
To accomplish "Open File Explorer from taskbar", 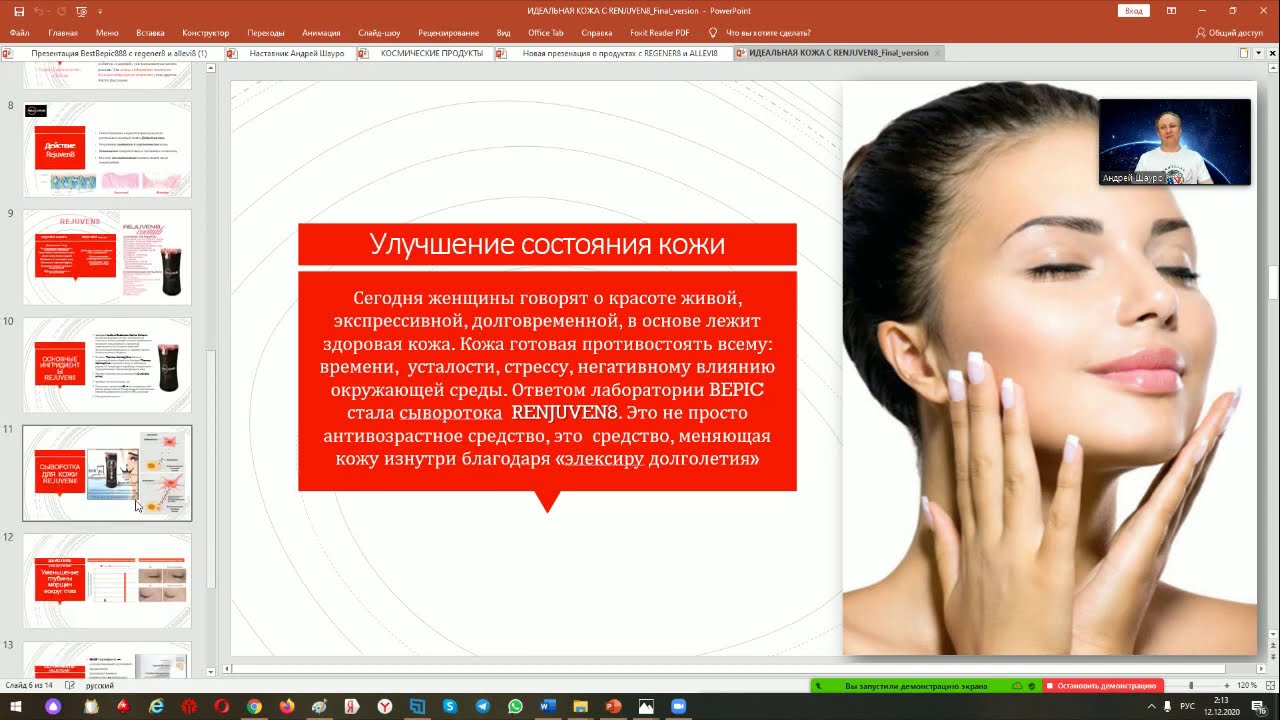I will pyautogui.click(x=580, y=706).
